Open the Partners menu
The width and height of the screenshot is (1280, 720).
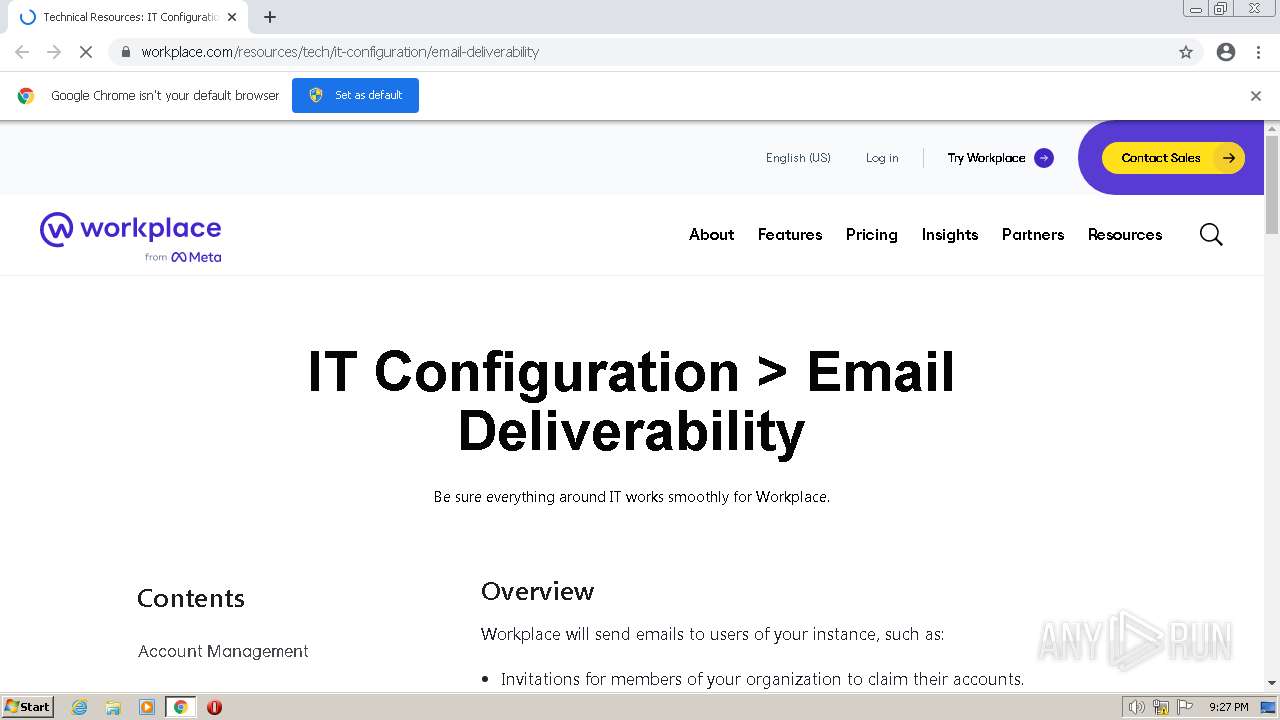(x=1033, y=235)
